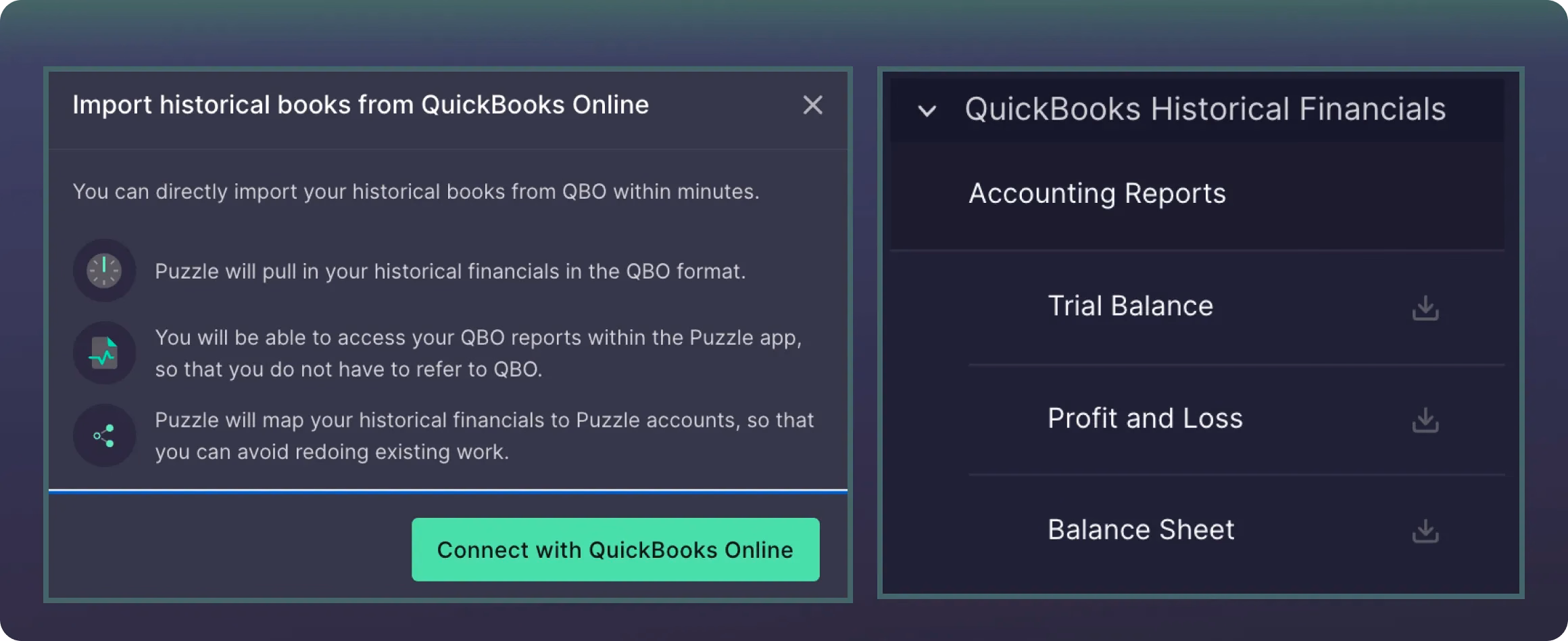Click the line about pulling historical financials
The image size is (1568, 641).
(450, 271)
